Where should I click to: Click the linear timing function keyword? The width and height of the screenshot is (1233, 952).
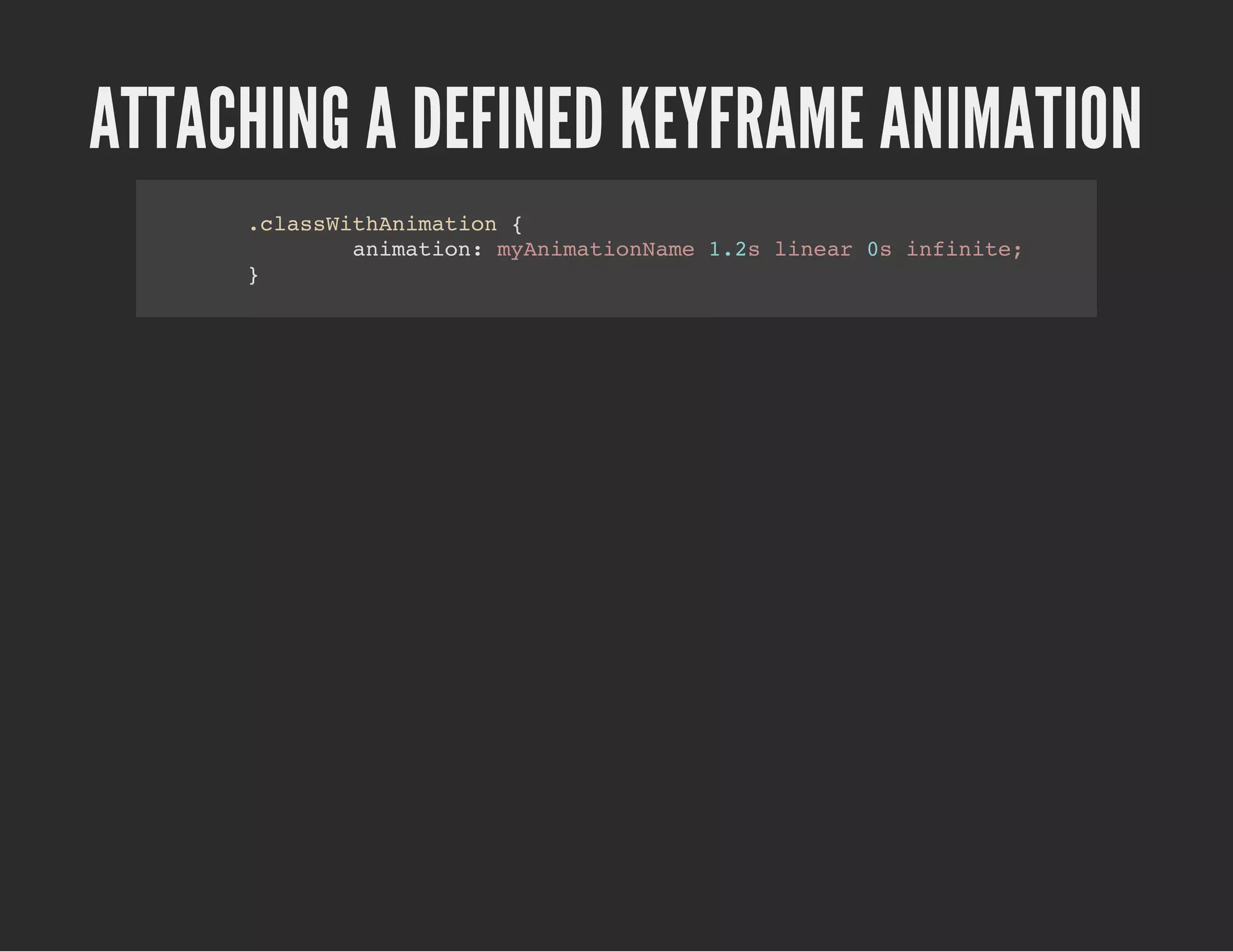pyautogui.click(x=813, y=250)
